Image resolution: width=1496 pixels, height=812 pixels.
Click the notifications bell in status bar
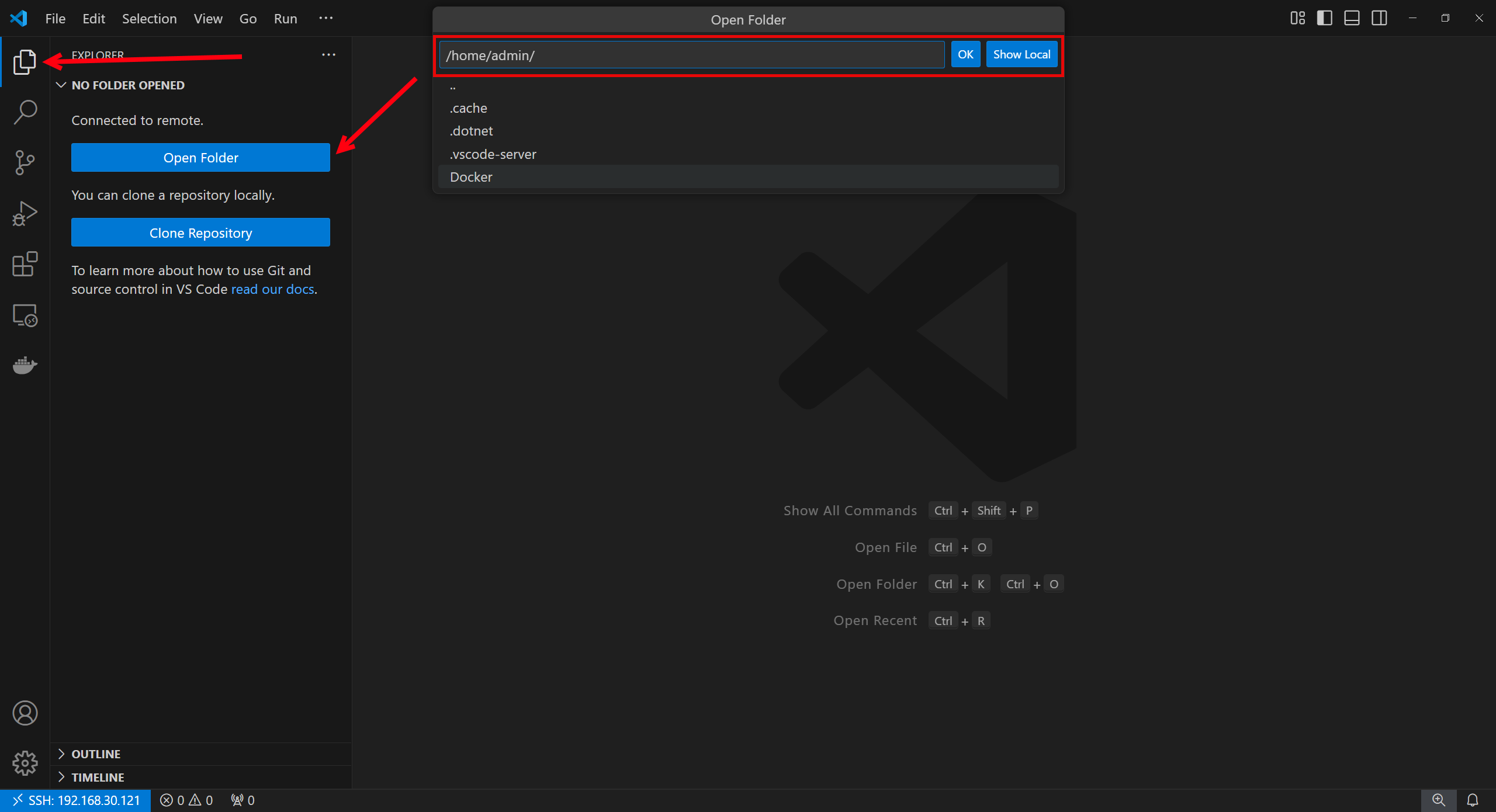point(1473,800)
